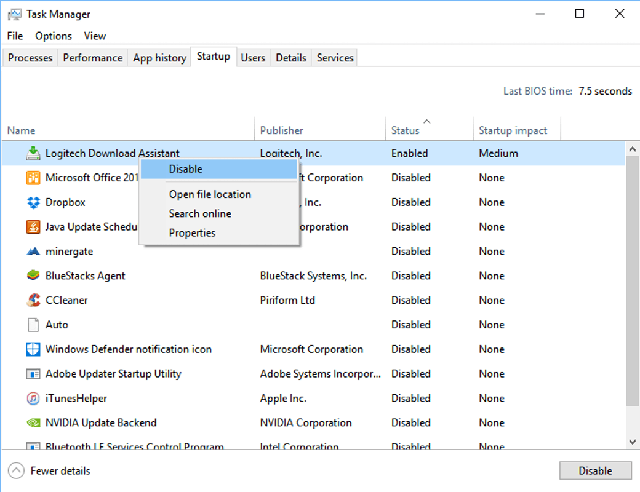Viewport: 640px width, 492px height.
Task: Switch to the Performance tab
Action: 93,58
